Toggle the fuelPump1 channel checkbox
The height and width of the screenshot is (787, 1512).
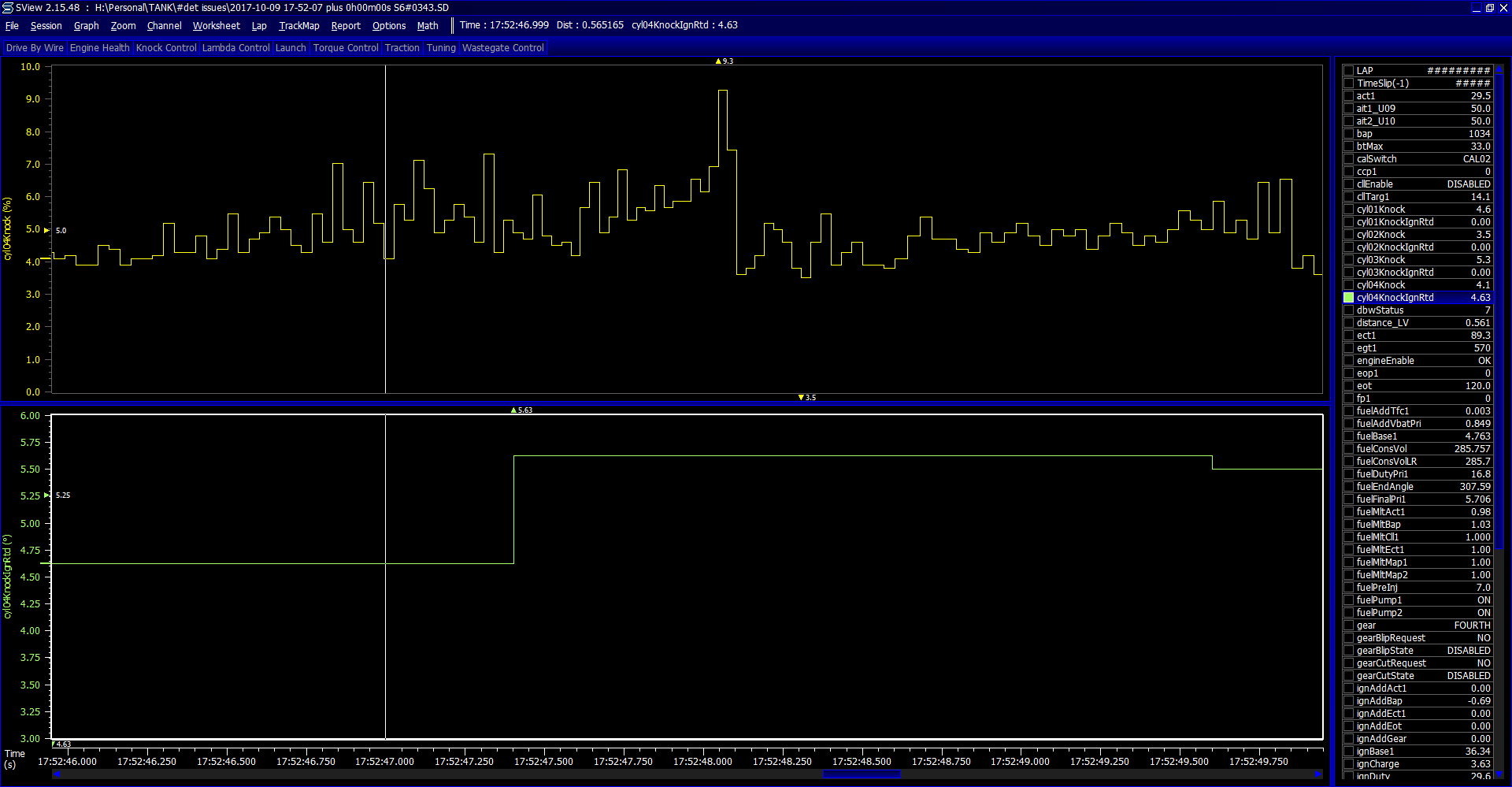(x=1348, y=600)
